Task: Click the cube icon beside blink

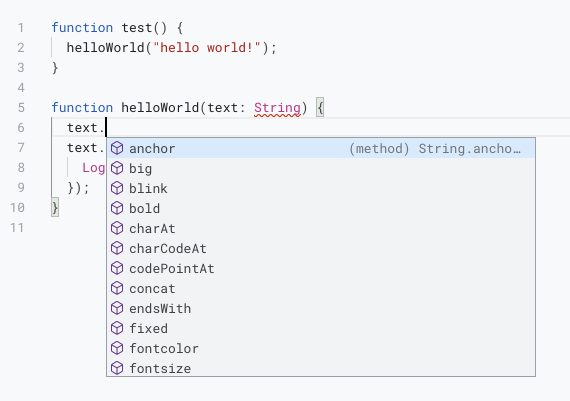Action: (117, 188)
